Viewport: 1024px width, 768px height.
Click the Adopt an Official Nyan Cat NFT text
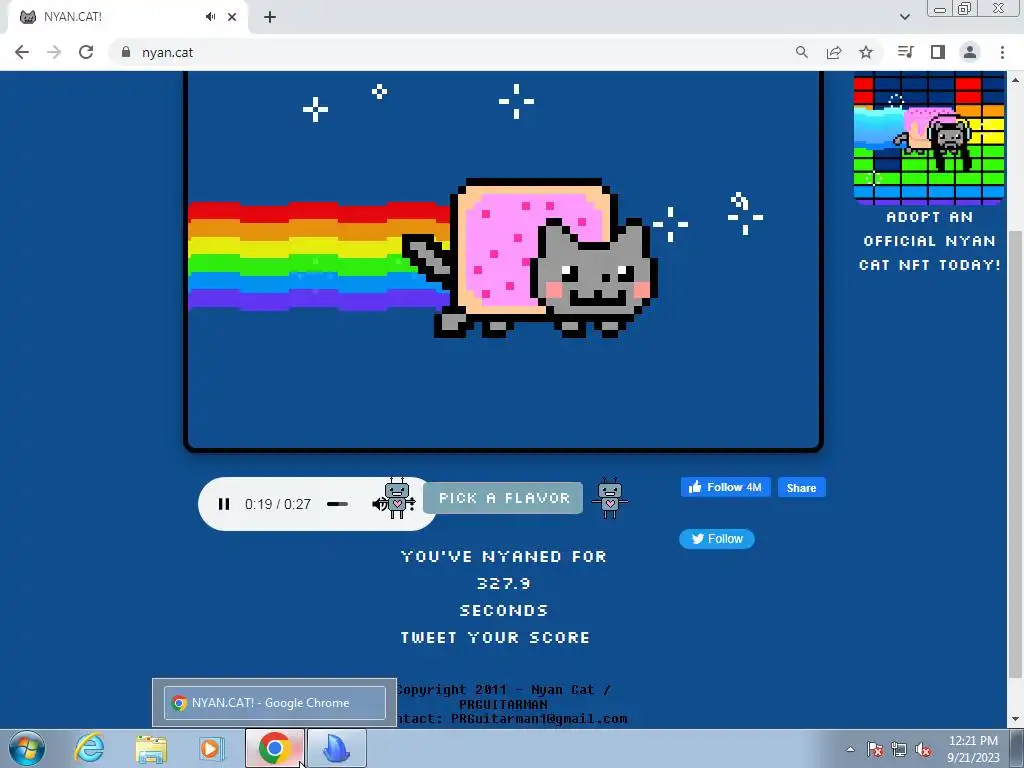point(929,241)
